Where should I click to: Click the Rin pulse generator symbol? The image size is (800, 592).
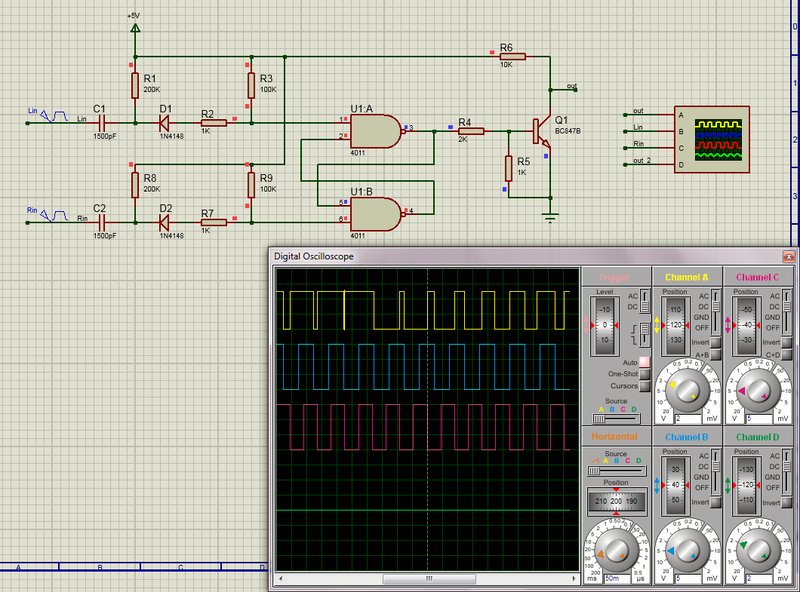[x=54, y=216]
